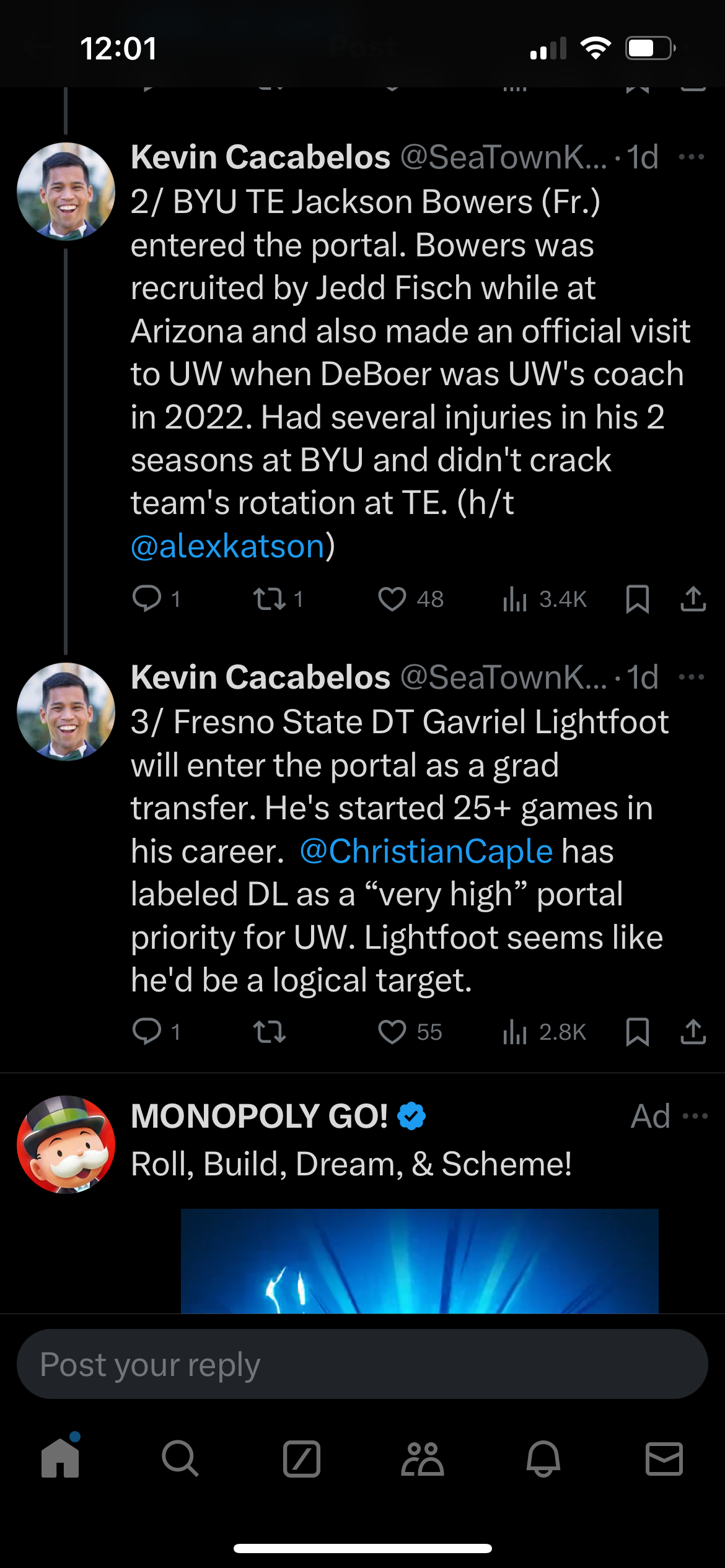Open the MONOPOLY GO! ad options menu

tap(695, 1117)
